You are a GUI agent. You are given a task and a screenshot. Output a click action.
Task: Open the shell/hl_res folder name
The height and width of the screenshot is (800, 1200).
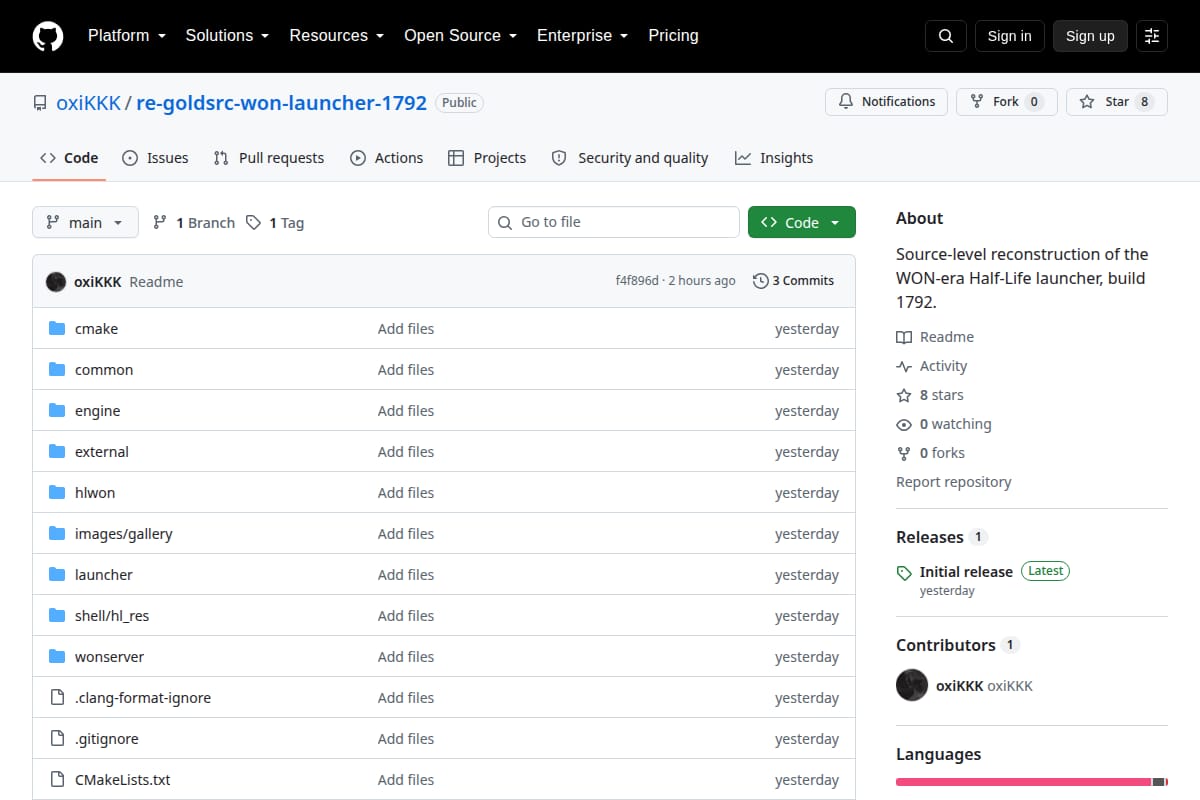tap(112, 616)
